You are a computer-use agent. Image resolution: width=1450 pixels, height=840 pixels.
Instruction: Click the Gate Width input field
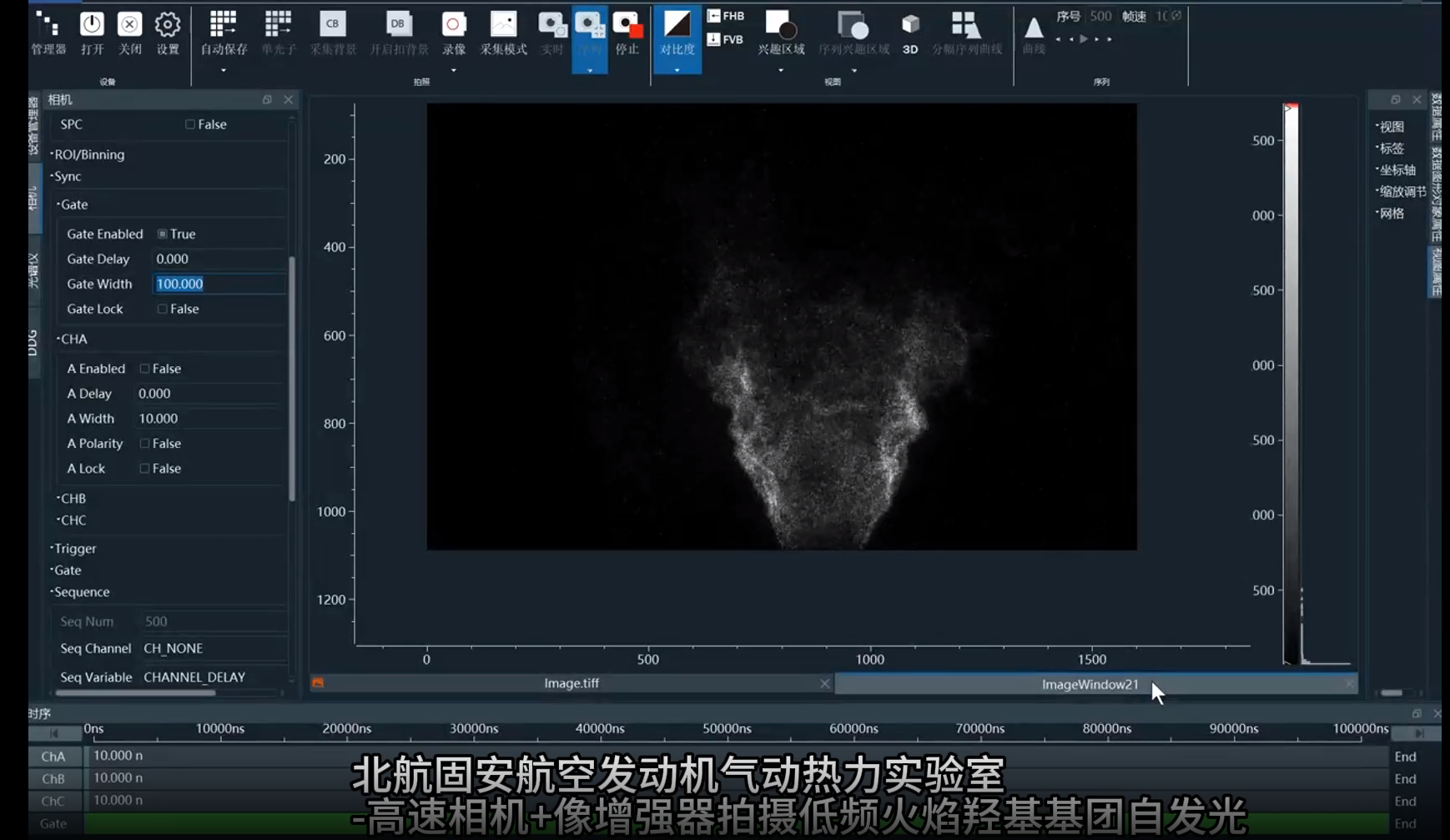point(219,284)
